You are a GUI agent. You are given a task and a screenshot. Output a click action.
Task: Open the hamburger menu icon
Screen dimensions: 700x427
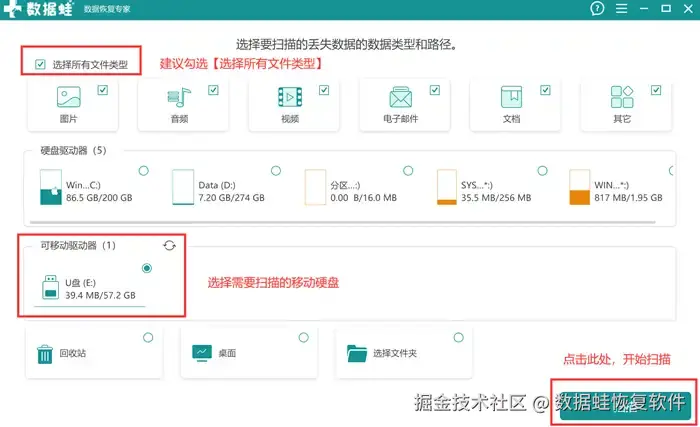click(621, 8)
